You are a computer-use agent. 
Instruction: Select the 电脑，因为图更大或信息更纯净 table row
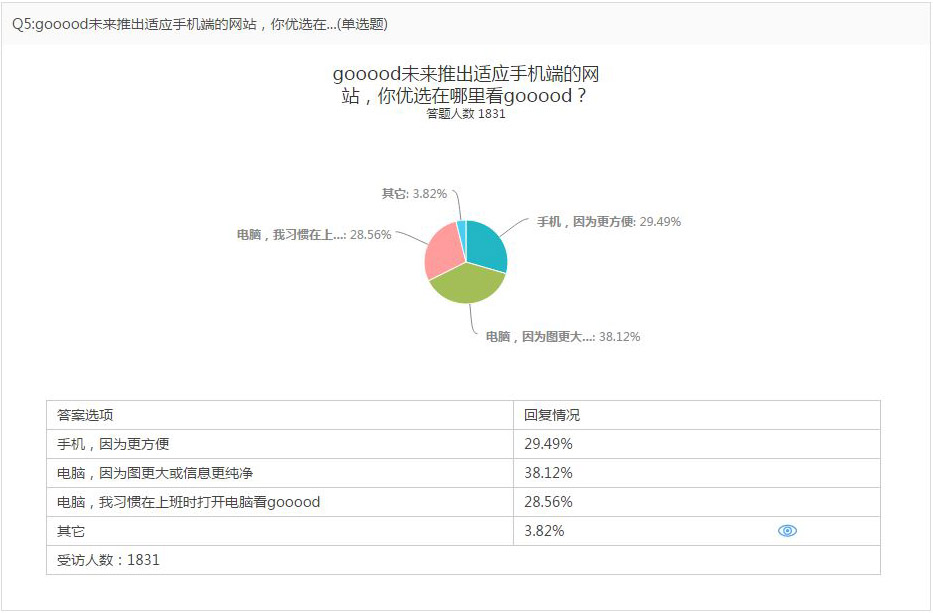click(x=464, y=473)
